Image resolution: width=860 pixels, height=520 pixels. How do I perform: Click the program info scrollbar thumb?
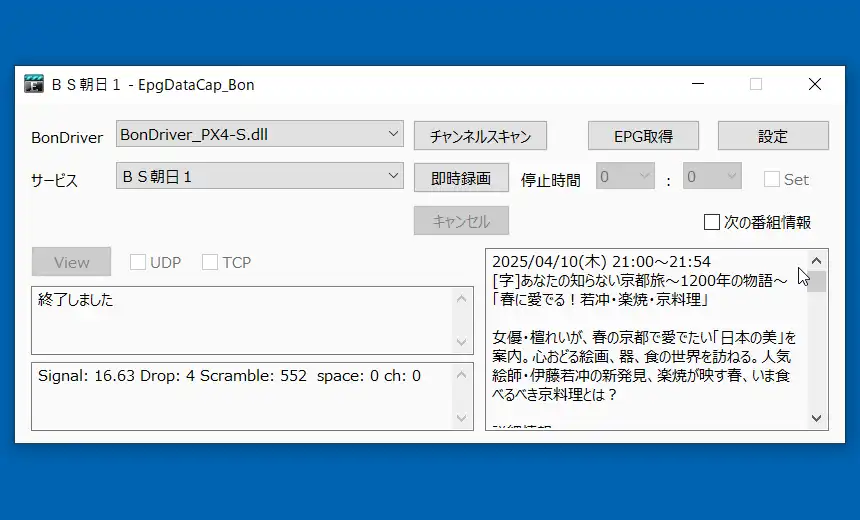817,281
